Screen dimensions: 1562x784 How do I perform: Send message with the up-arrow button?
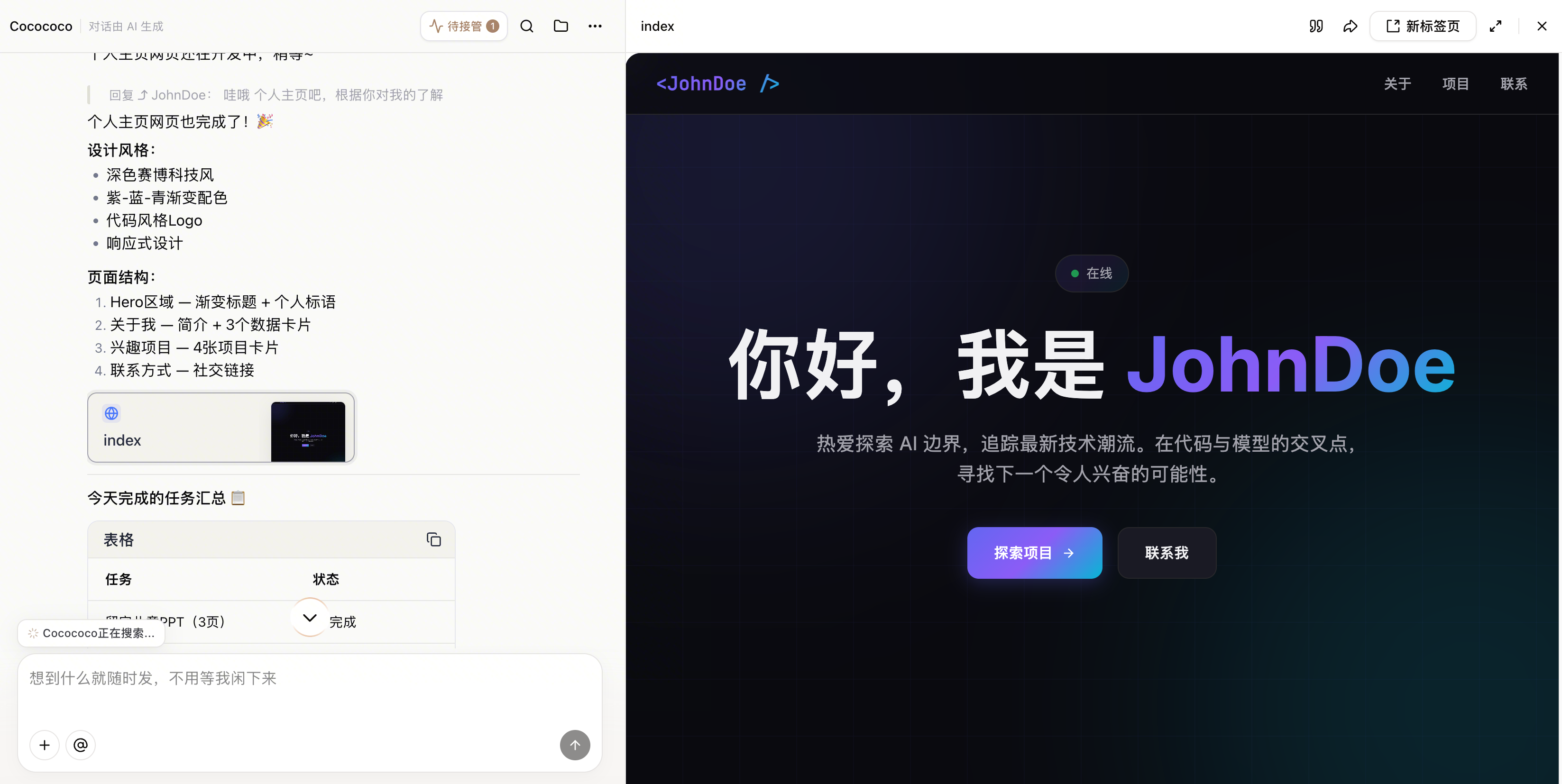tap(575, 745)
